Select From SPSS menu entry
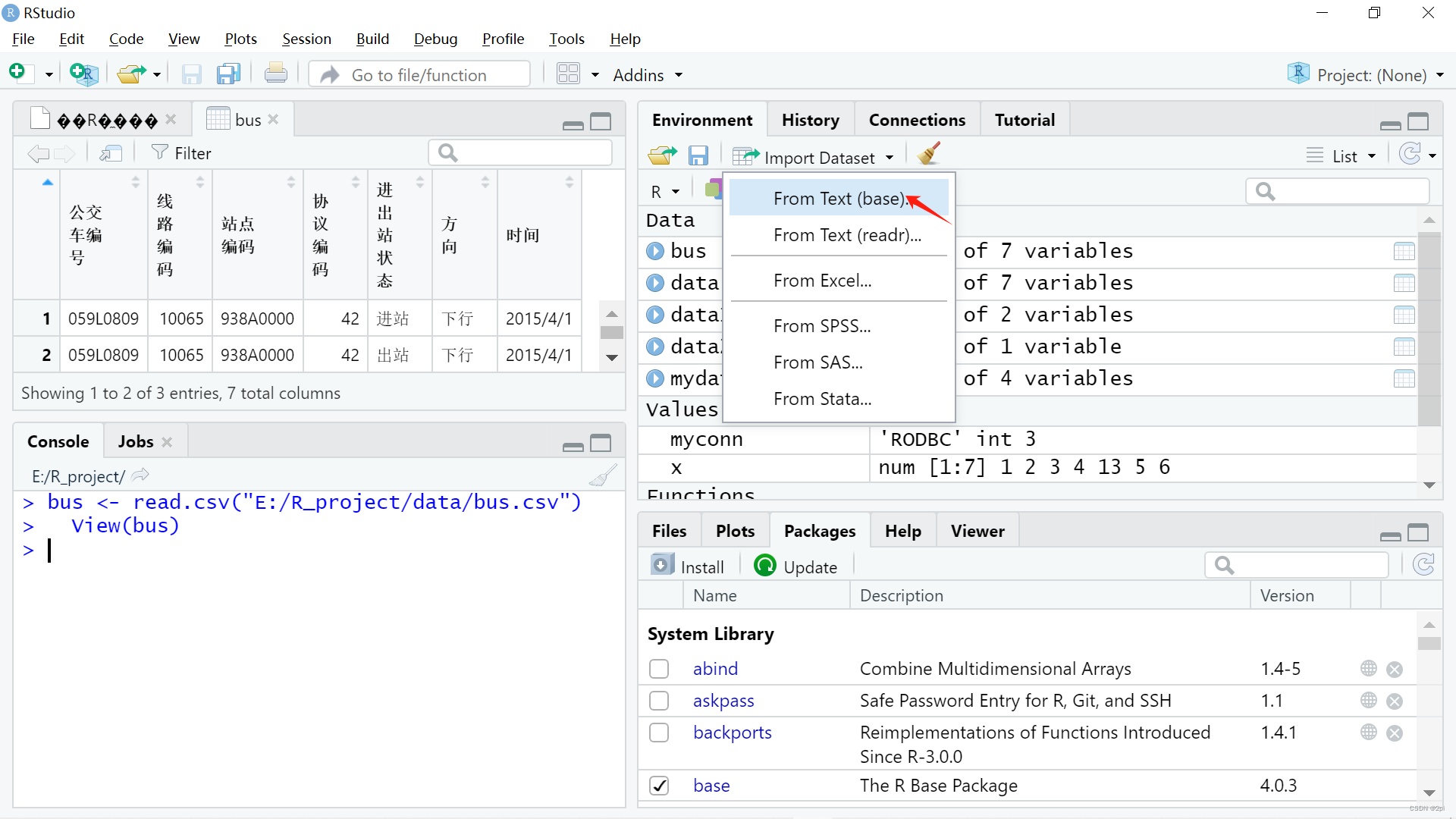Viewport: 1456px width, 819px height. (x=839, y=325)
